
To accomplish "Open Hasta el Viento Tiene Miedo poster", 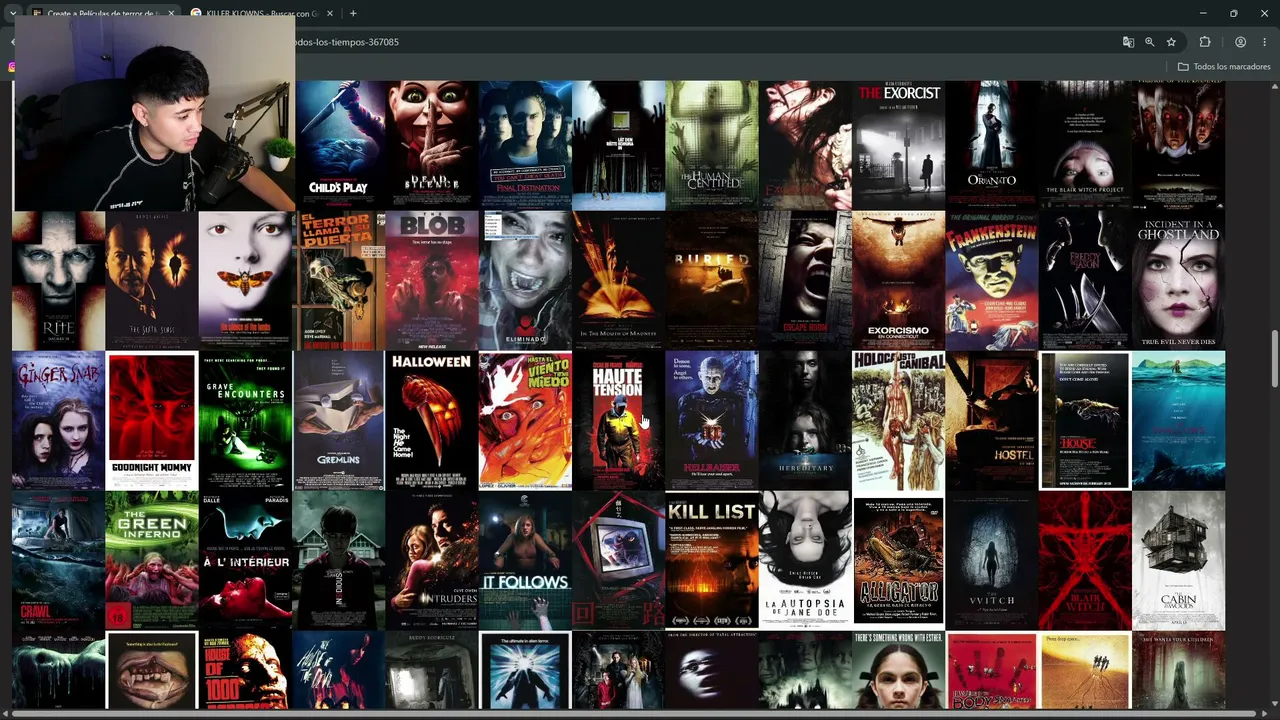I will (525, 421).
